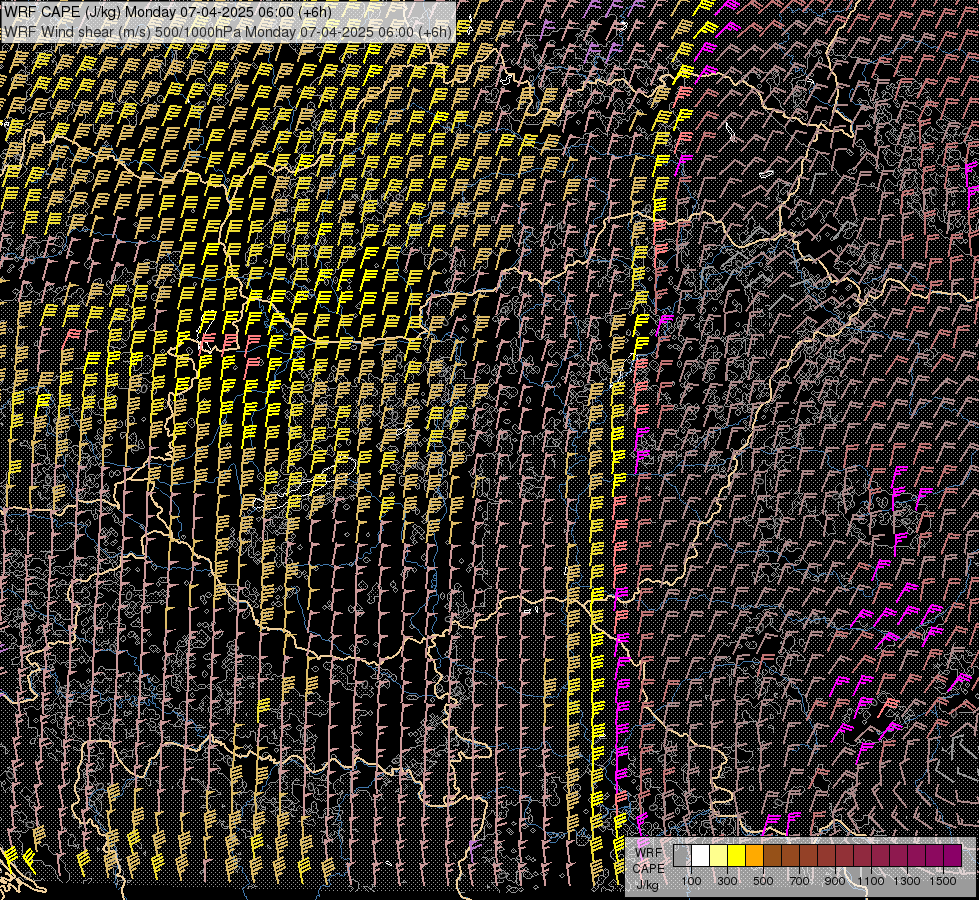Viewport: 979px width, 900px height.
Task: Pick the white swatch in CAPE legend
Action: point(701,856)
